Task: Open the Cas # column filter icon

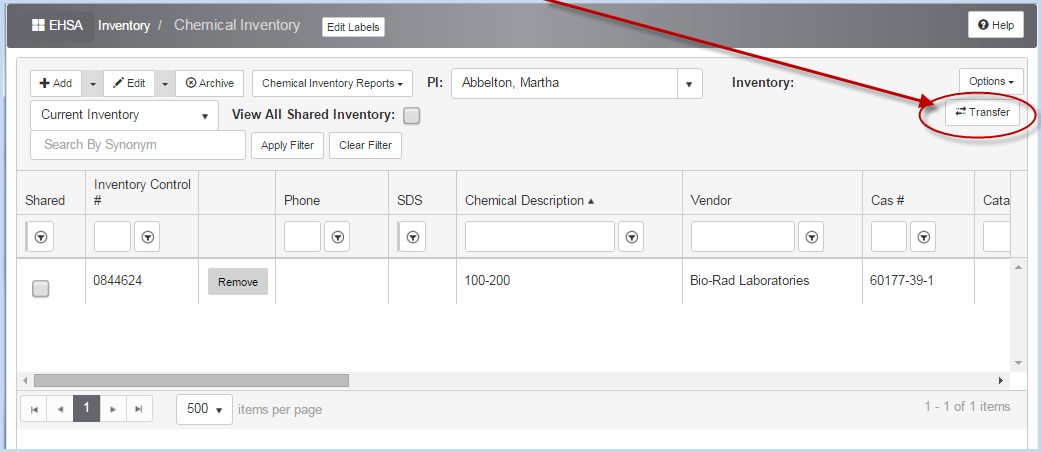Action: point(923,237)
